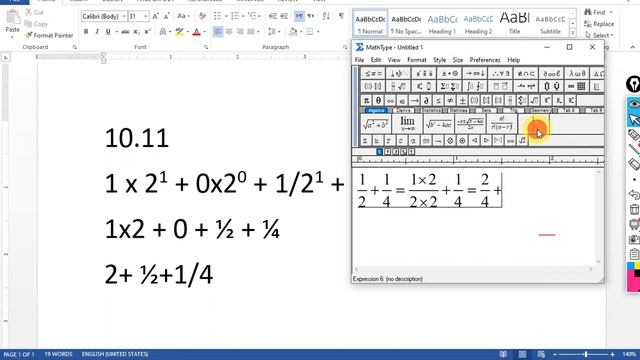Screen dimensions: 640x360
Task: Toggle Show/Hide paragraph marks
Action: (341, 16)
